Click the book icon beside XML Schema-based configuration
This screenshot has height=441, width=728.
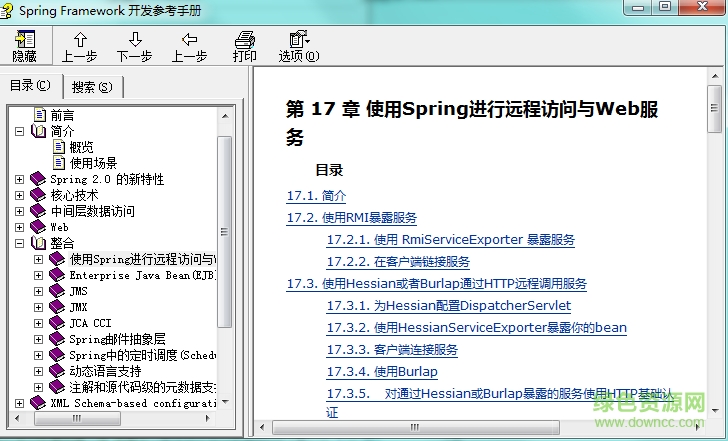tap(38, 403)
